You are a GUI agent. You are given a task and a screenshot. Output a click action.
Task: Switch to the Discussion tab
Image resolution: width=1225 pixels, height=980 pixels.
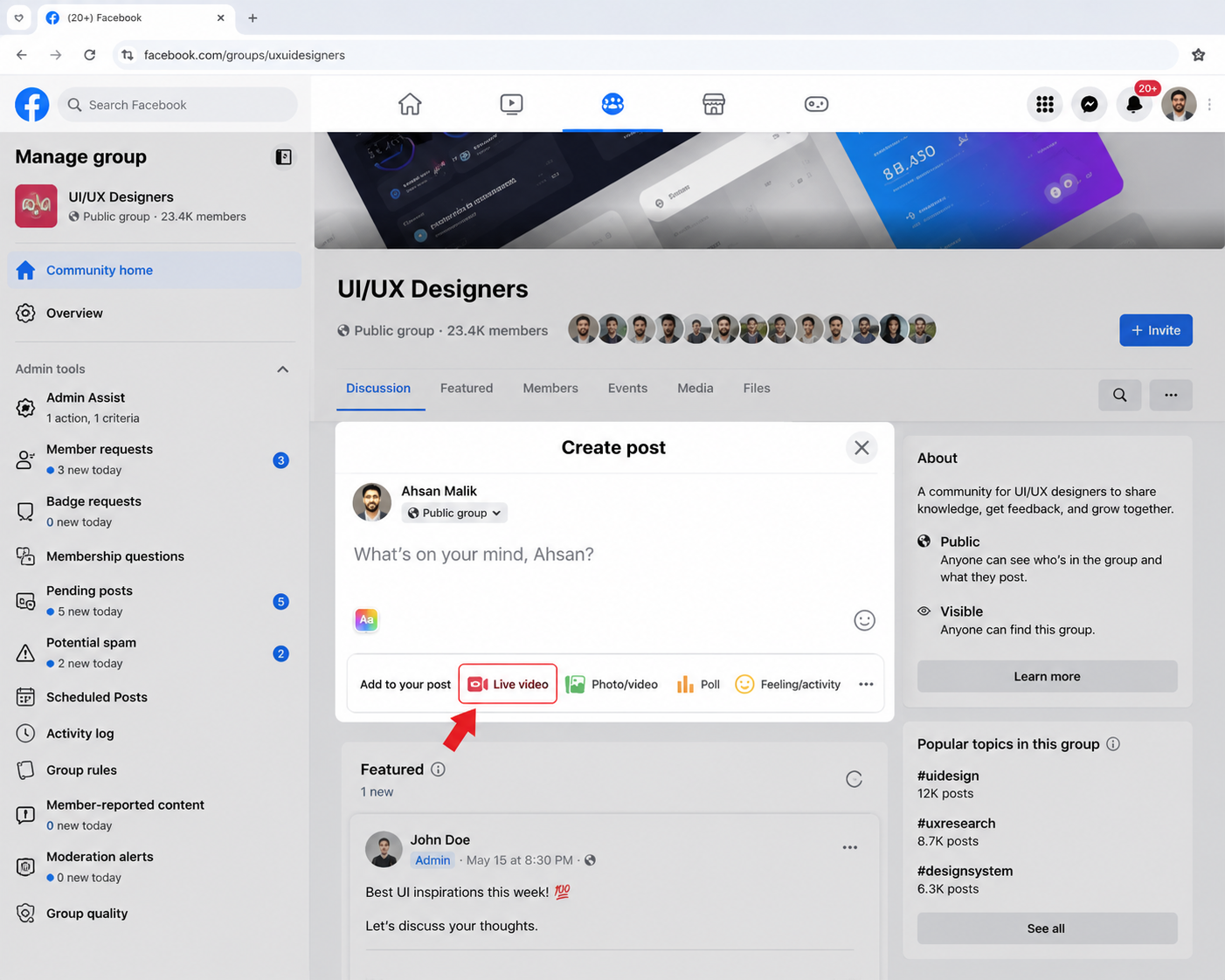coord(378,389)
